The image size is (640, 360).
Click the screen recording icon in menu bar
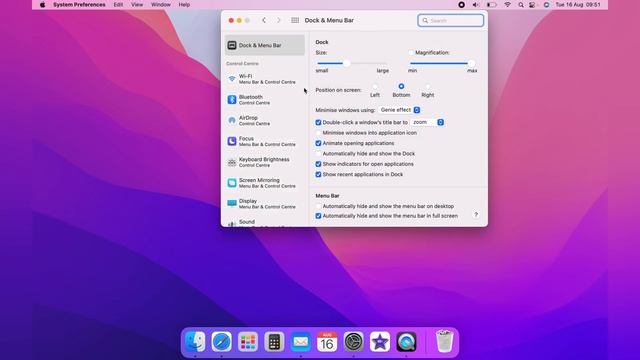pos(461,5)
